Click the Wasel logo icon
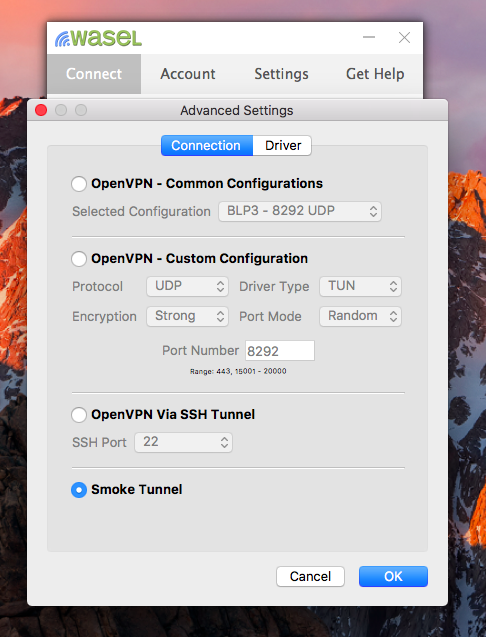Image resolution: width=486 pixels, height=637 pixels. pyautogui.click(x=98, y=39)
